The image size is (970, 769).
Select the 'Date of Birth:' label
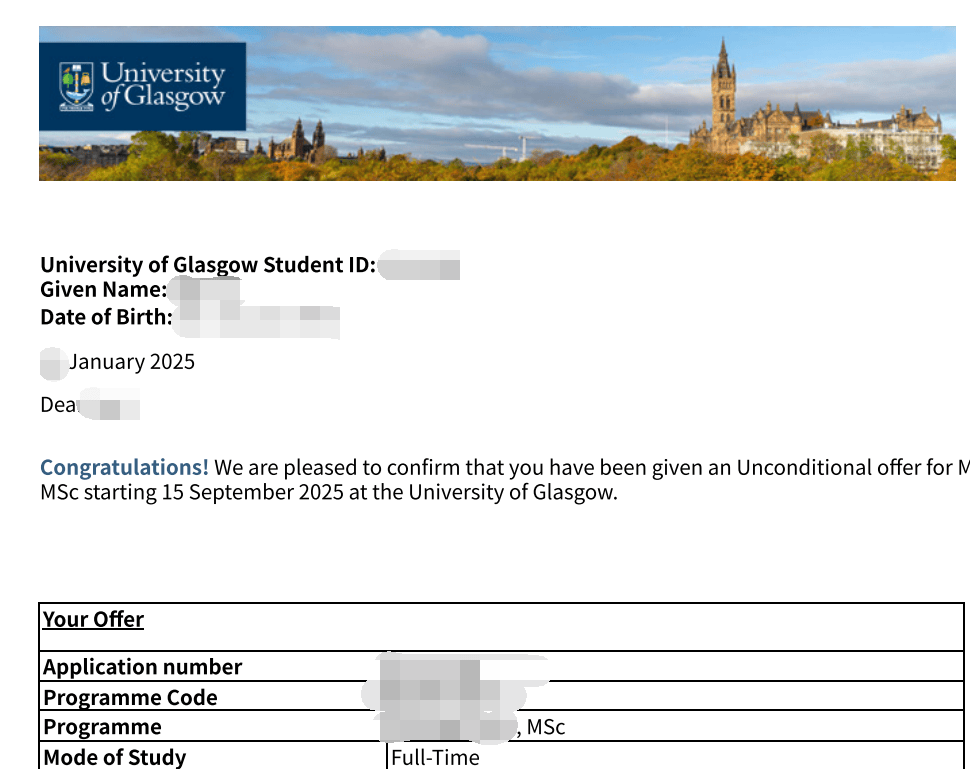[106, 317]
